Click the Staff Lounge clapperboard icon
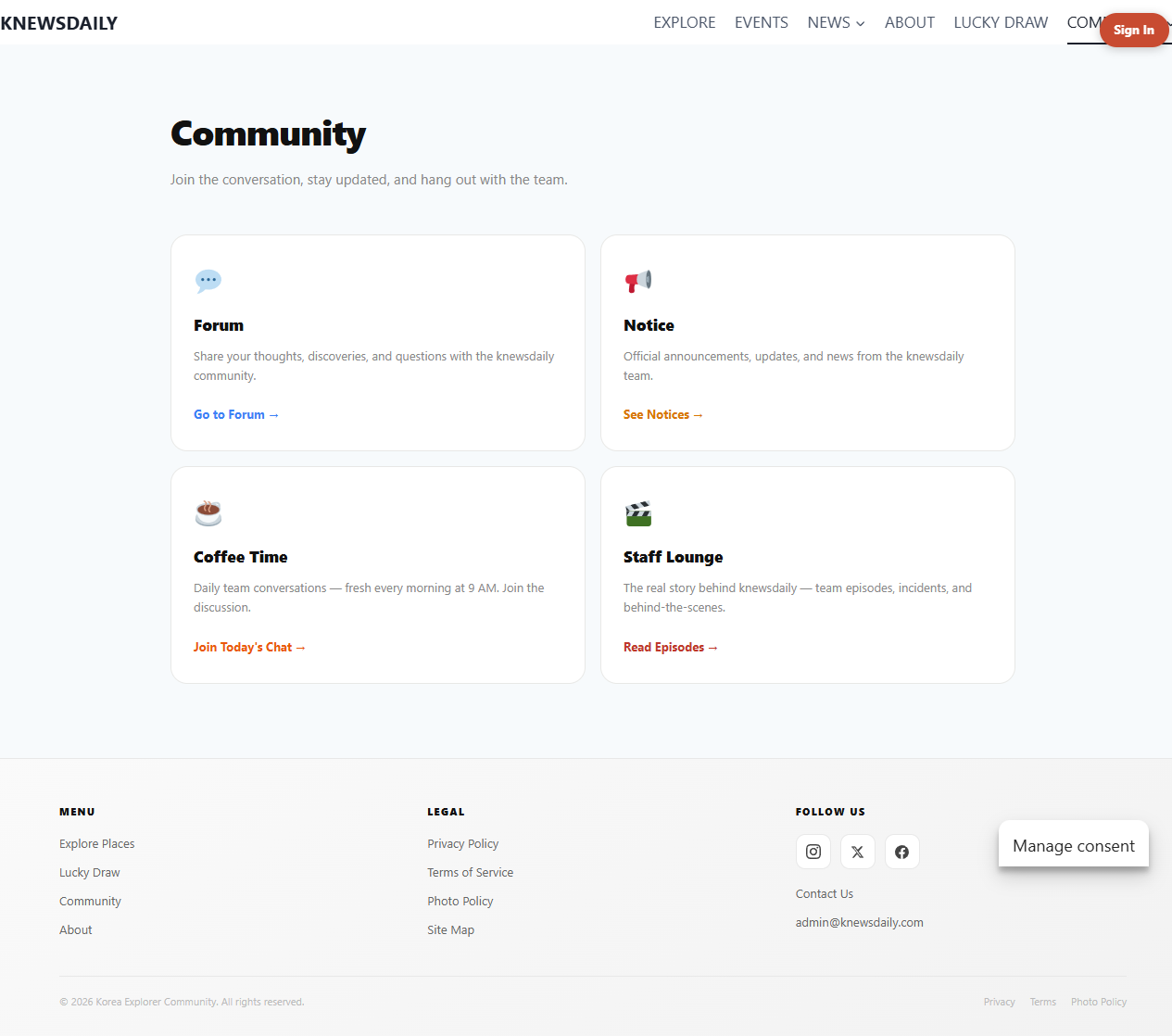Image resolution: width=1172 pixels, height=1036 pixels. (638, 512)
